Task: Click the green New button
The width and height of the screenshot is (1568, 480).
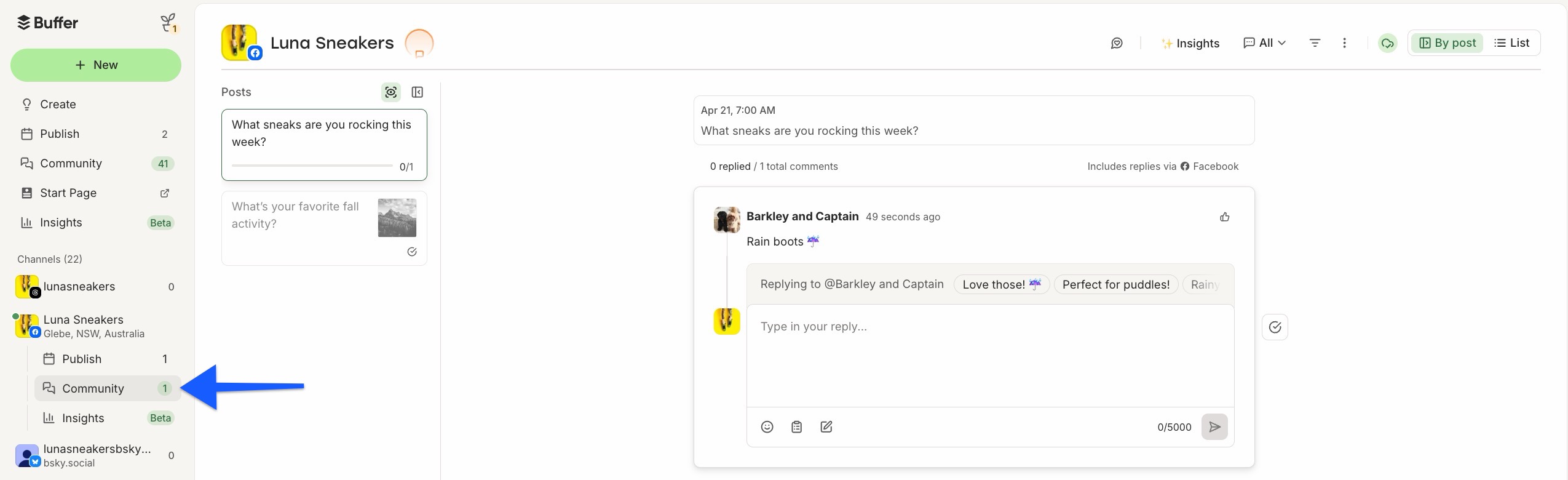Action: 96,65
